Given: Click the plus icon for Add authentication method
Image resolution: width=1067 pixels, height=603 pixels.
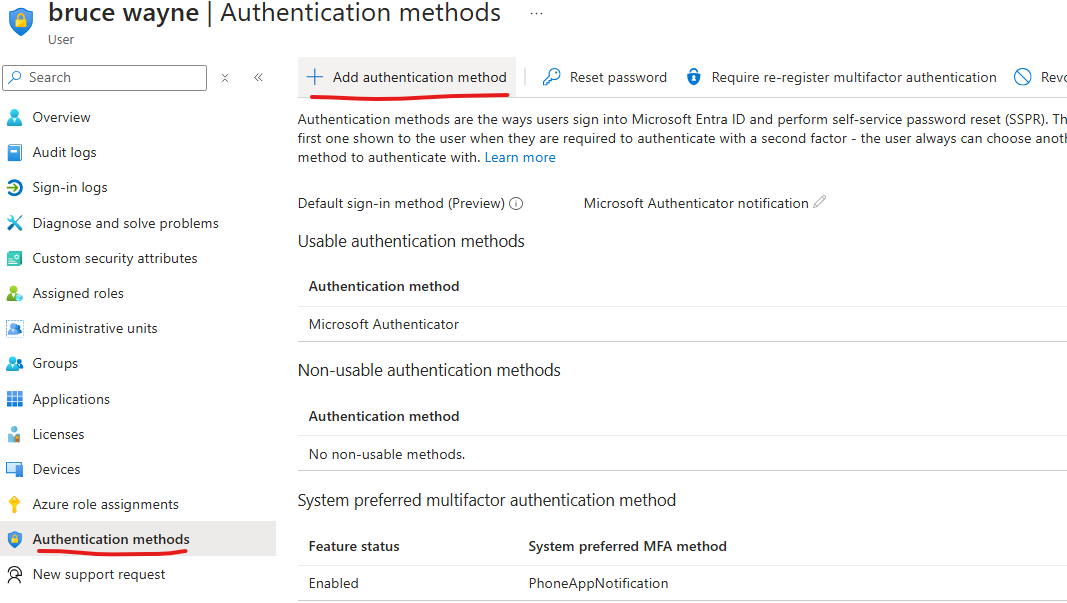Looking at the screenshot, I should tap(314, 77).
